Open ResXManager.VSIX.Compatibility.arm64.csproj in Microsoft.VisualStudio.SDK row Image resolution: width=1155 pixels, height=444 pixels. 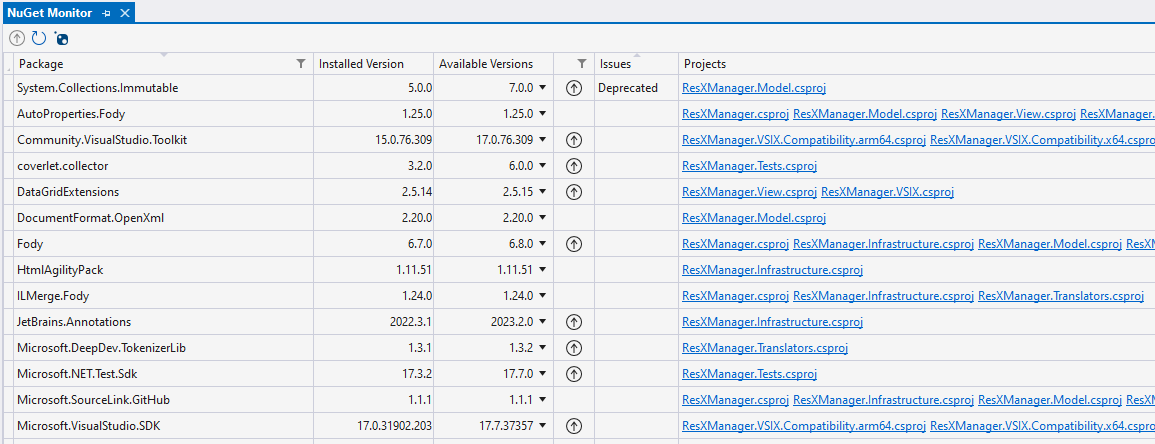[x=804, y=426]
